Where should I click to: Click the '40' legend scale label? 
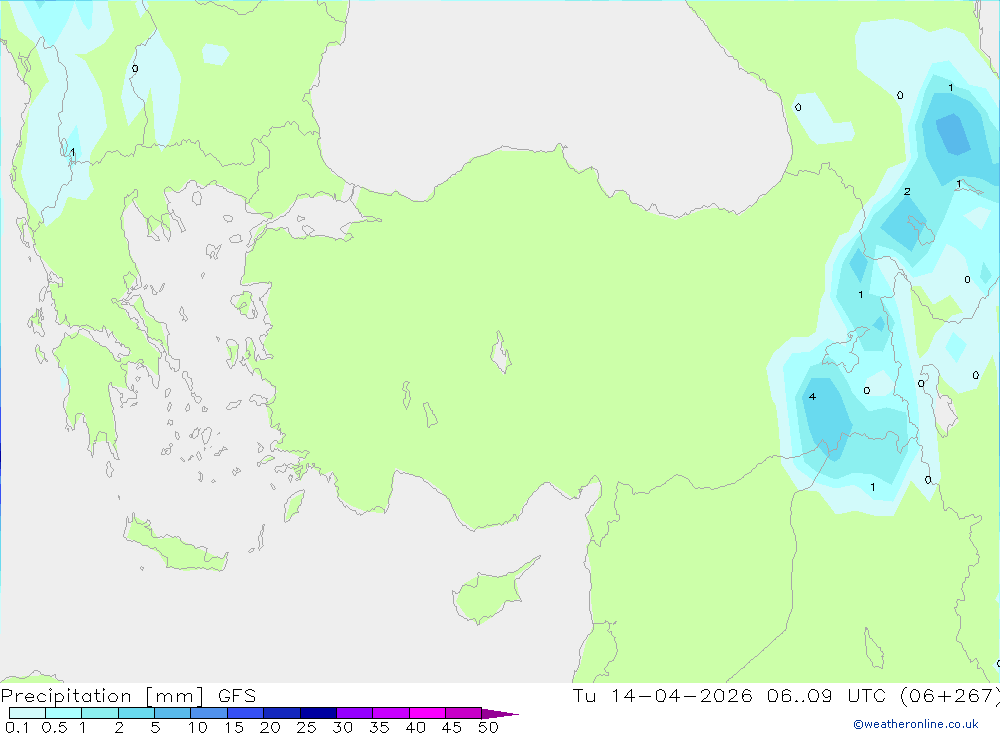click(x=415, y=727)
